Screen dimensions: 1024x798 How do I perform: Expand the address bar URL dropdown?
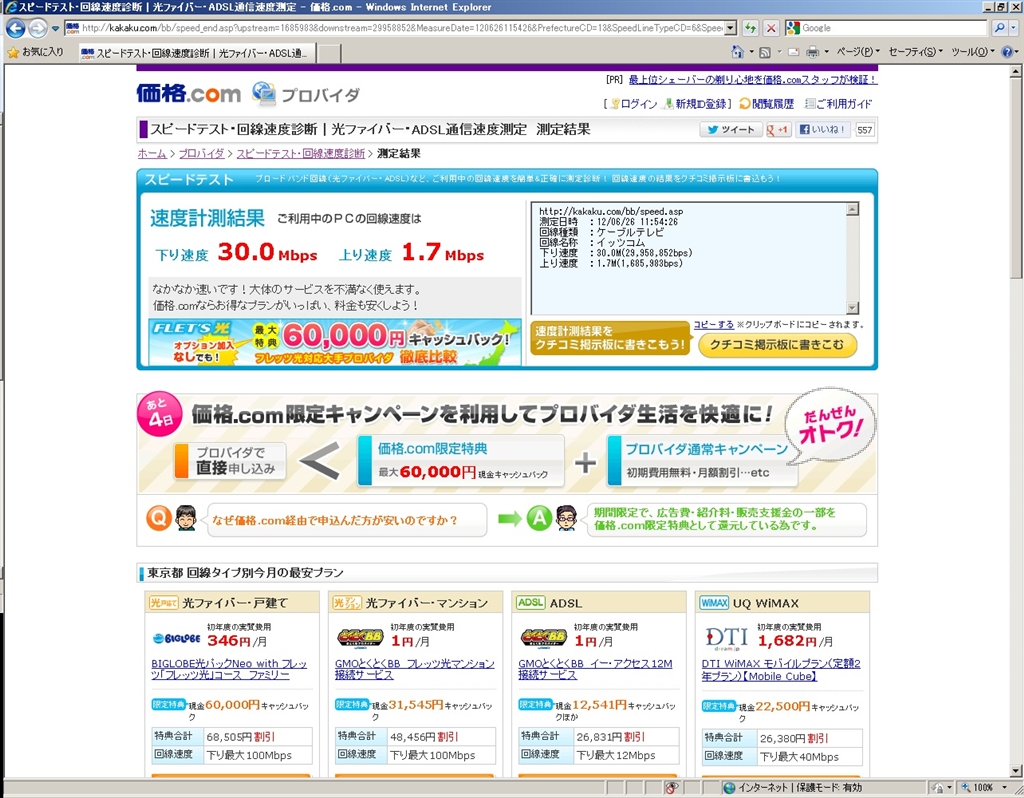(731, 28)
